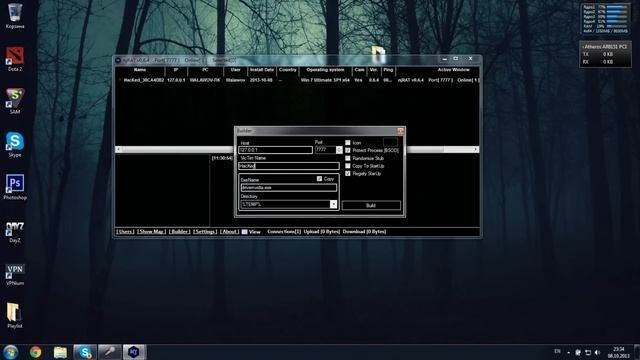The image size is (640, 360).
Task: Select the Hacked_30CA4082 client row
Action: click(x=298, y=80)
